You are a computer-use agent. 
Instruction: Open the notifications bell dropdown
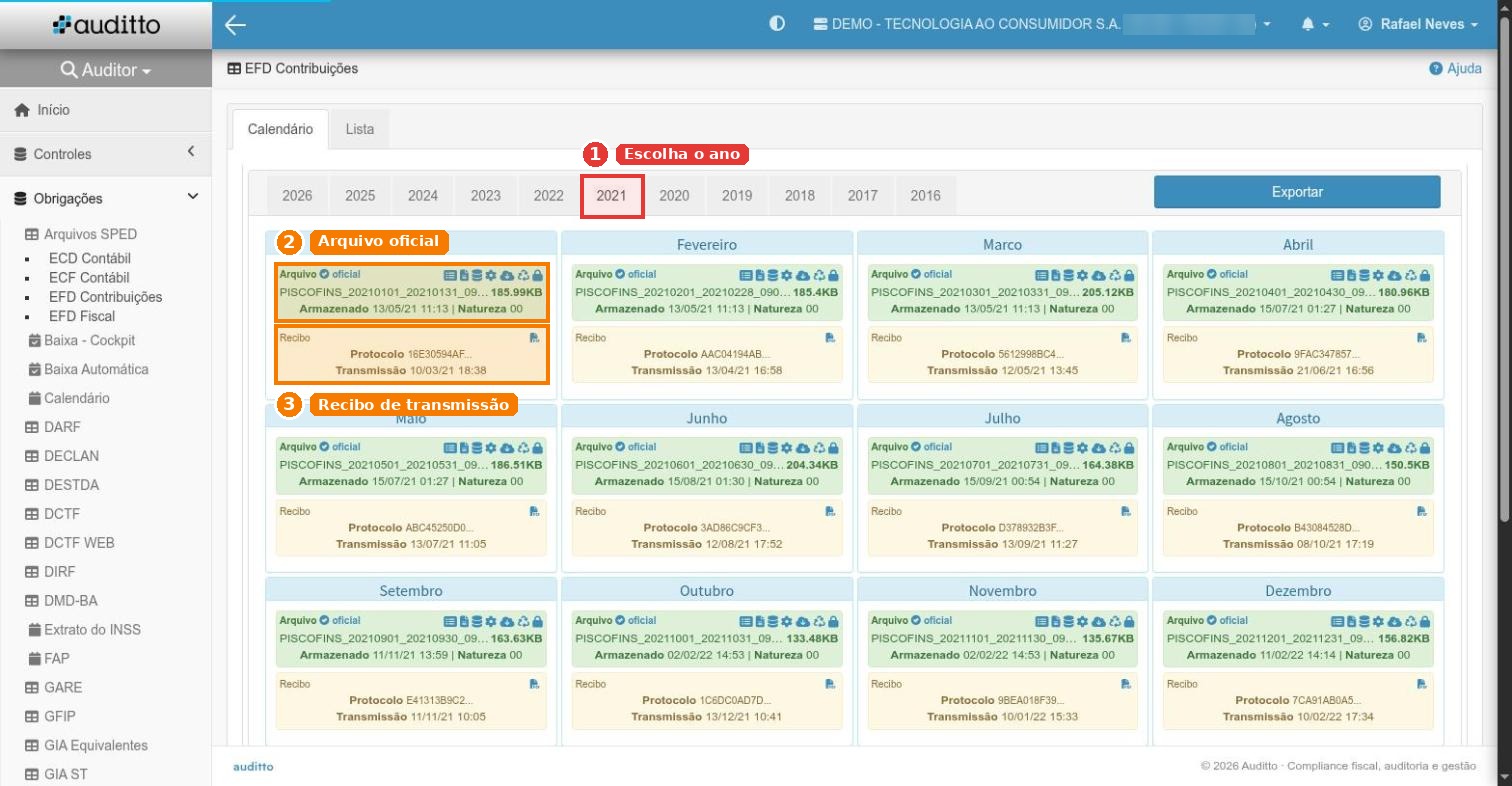coord(1315,24)
